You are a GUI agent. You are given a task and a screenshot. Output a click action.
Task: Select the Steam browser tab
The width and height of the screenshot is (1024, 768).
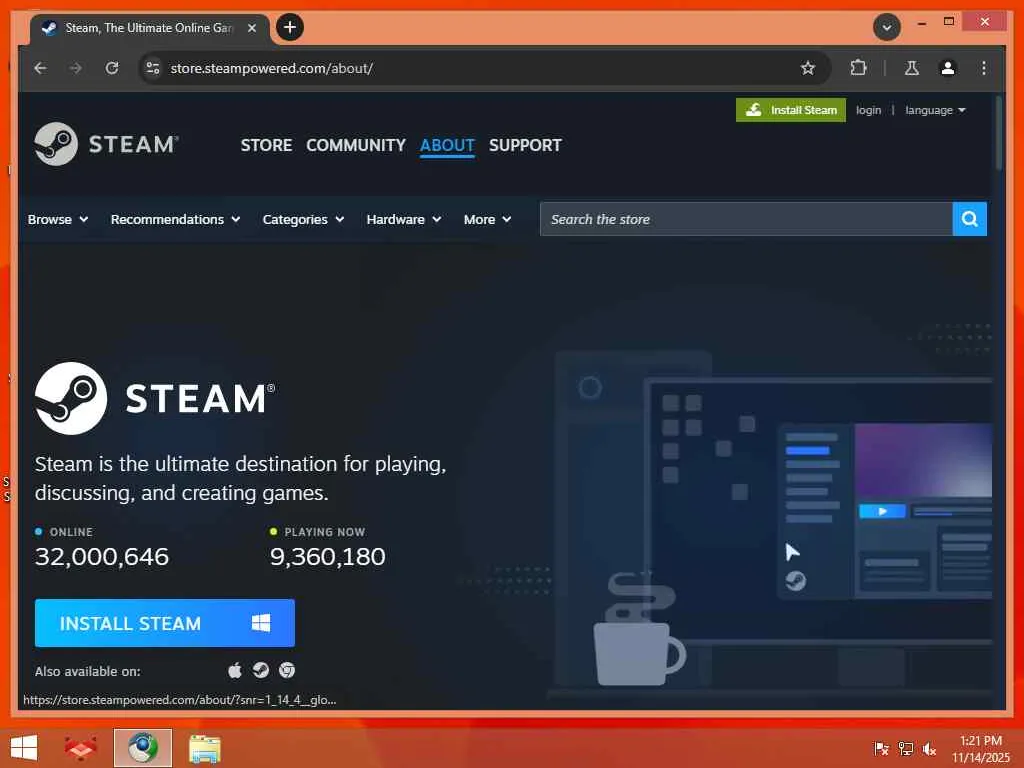pyautogui.click(x=149, y=29)
